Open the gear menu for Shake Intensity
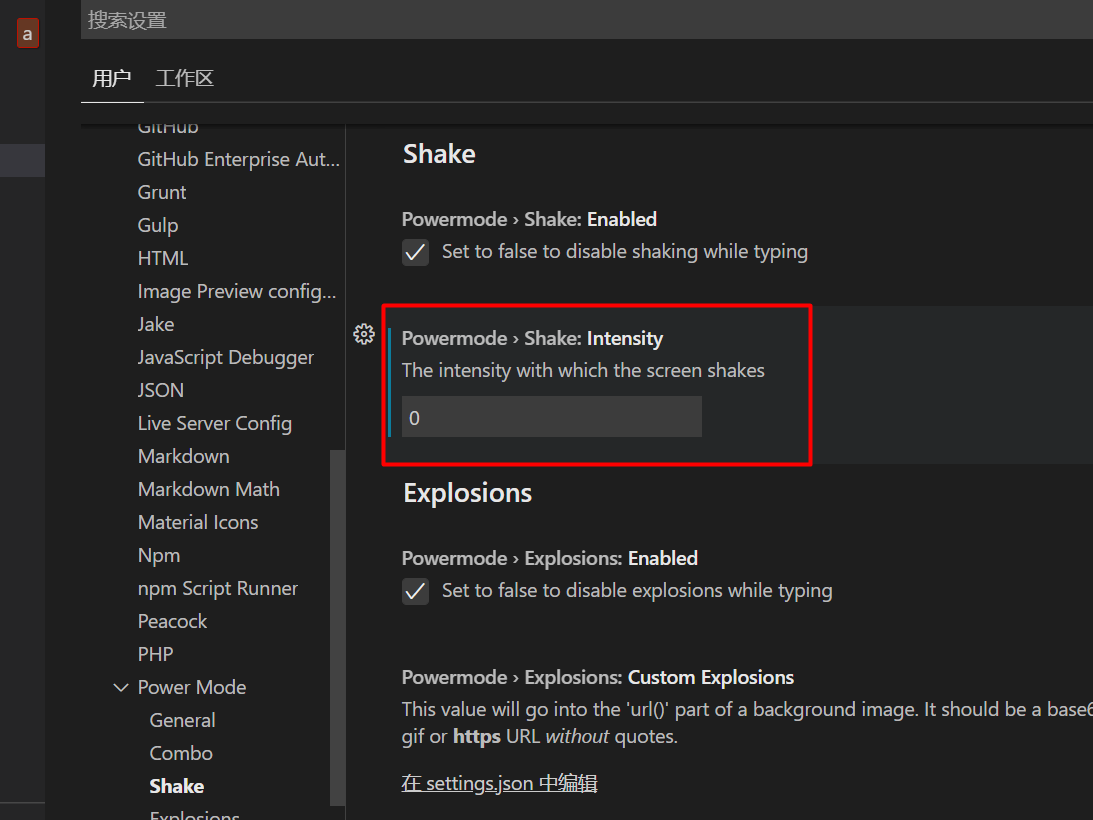The image size is (1093, 820). click(364, 334)
